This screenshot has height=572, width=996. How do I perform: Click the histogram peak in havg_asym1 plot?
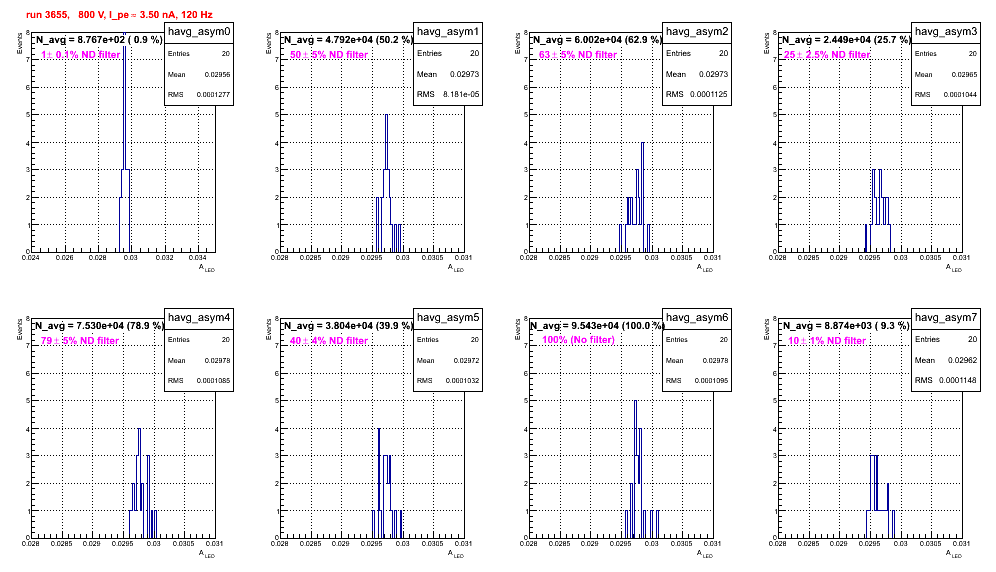[386, 183]
